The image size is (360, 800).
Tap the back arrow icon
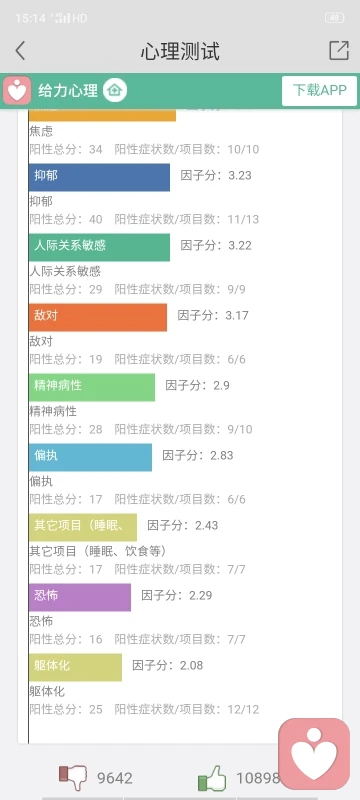20,51
